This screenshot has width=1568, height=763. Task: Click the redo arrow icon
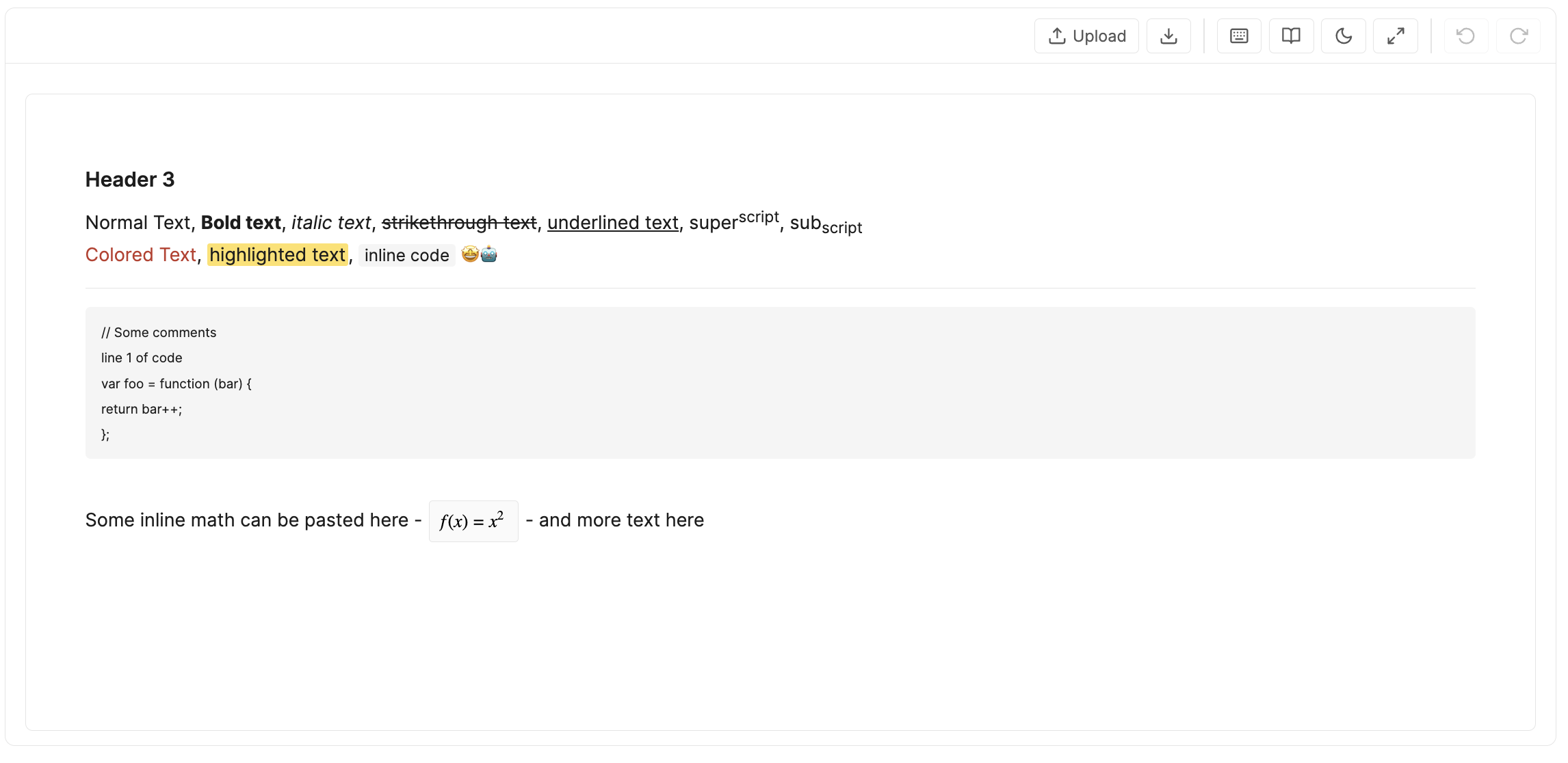pyautogui.click(x=1519, y=36)
